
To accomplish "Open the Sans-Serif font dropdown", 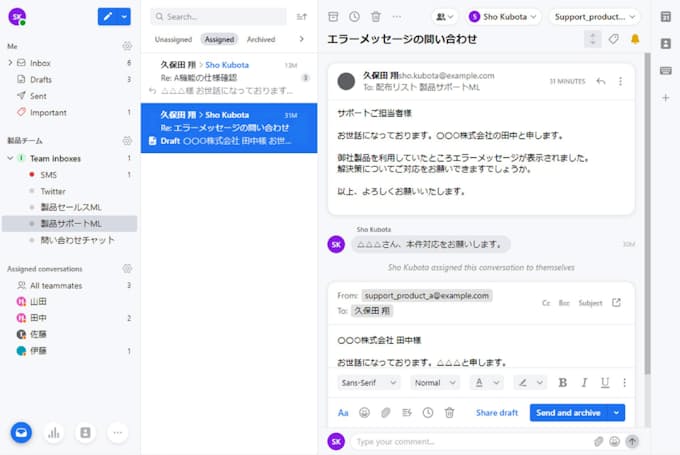I will [x=369, y=383].
